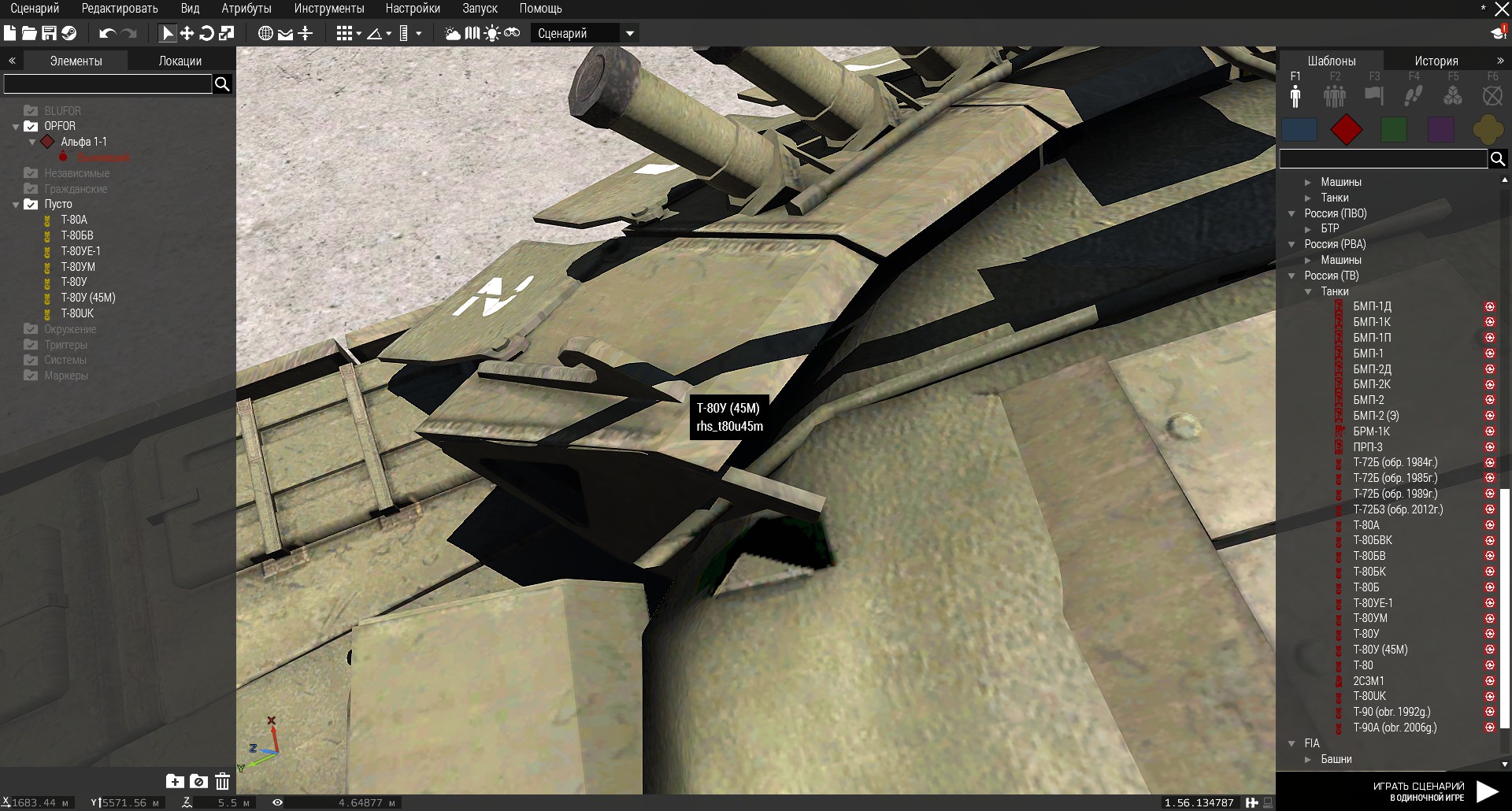Select the translation (move) widget tool
Viewport: 1512px width, 811px height.
click(187, 33)
